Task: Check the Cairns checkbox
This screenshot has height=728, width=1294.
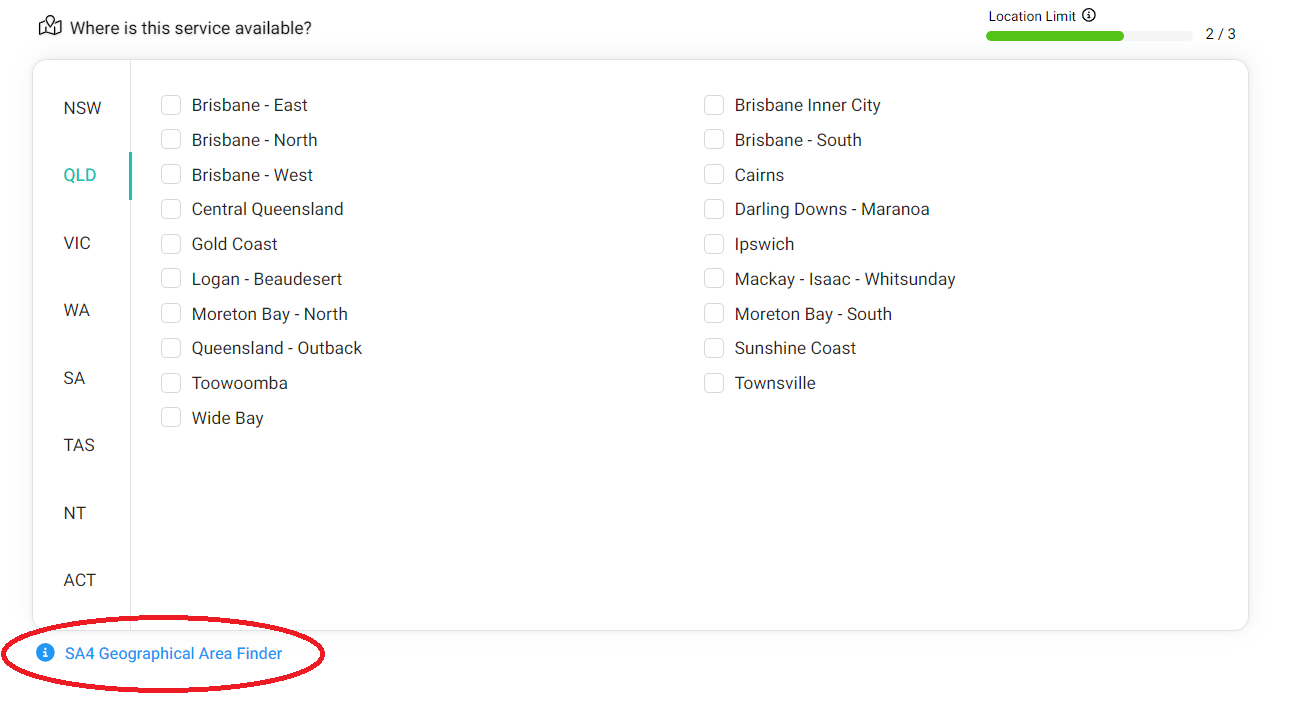Action: (x=714, y=175)
